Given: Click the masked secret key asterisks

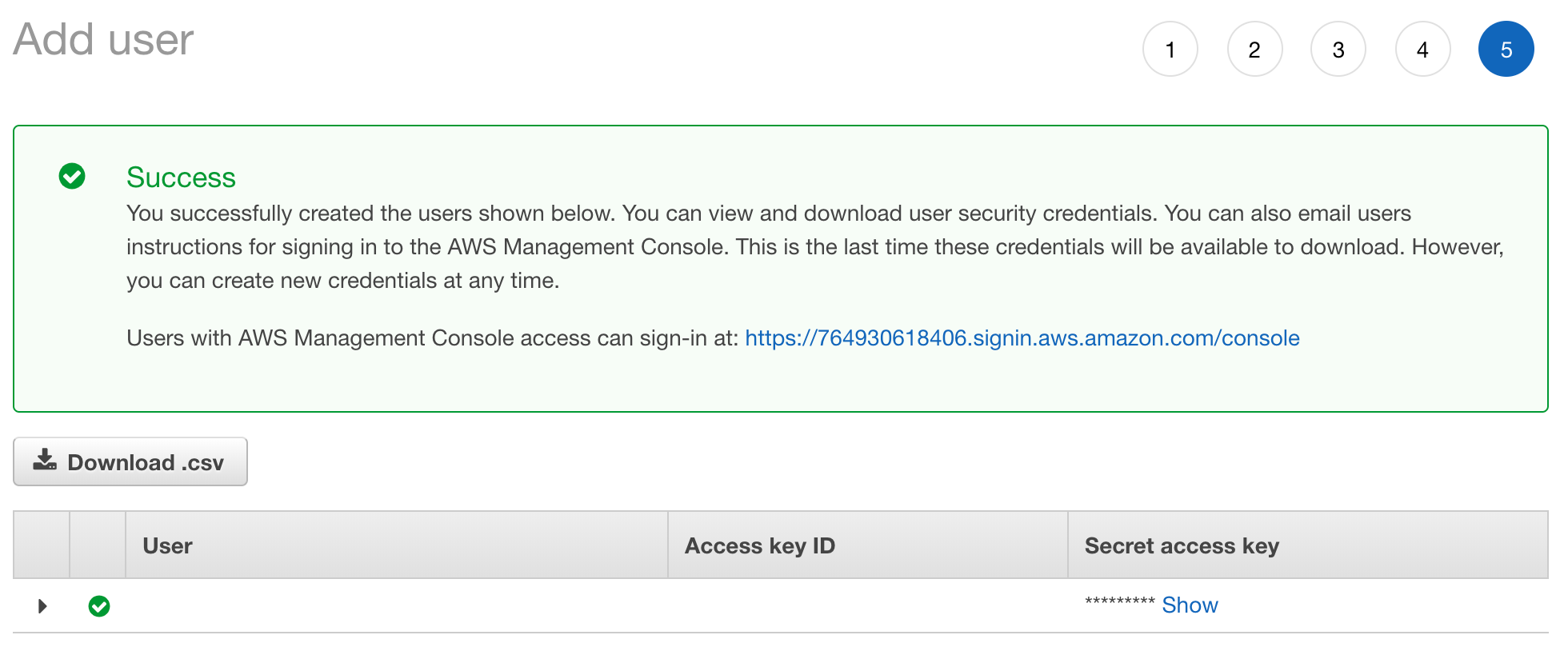Looking at the screenshot, I should click(1119, 601).
